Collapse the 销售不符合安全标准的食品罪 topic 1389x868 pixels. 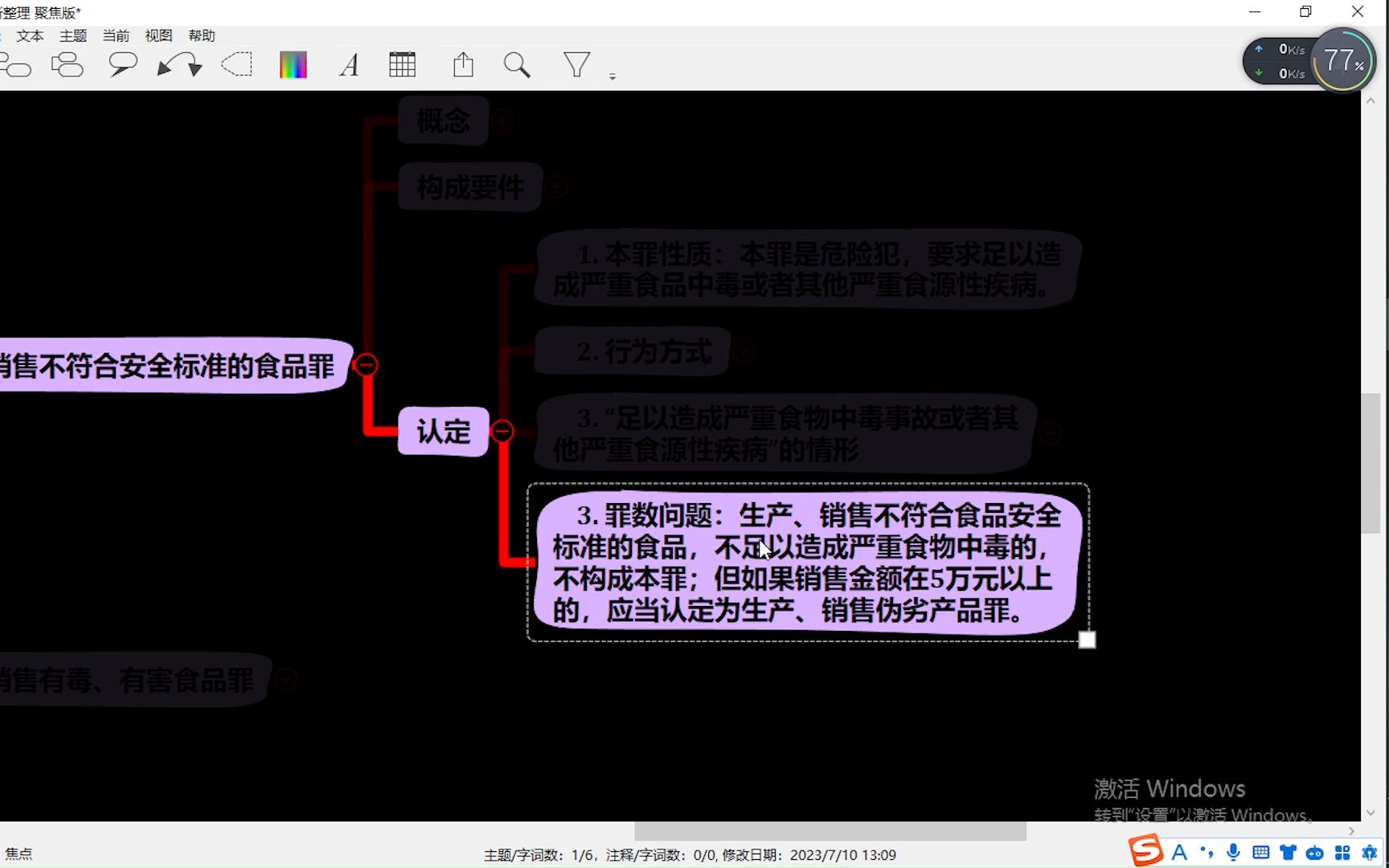pos(366,364)
